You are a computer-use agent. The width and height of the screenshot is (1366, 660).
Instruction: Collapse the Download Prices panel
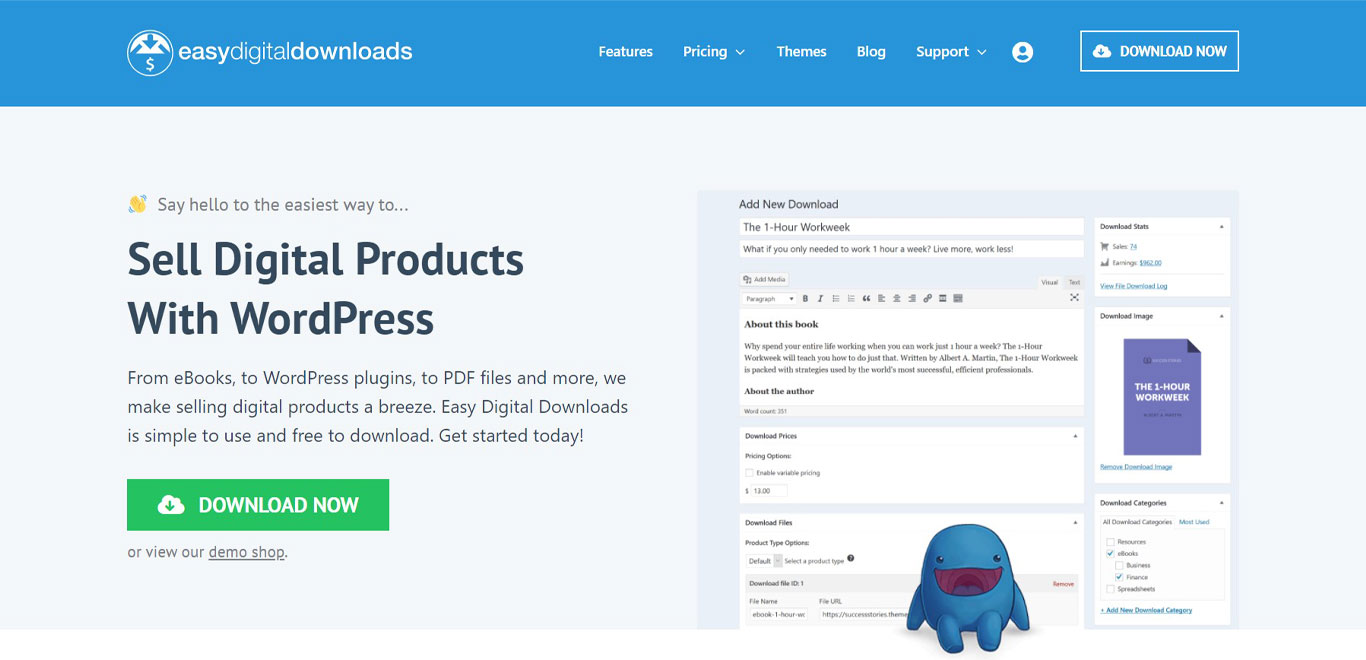click(1076, 436)
